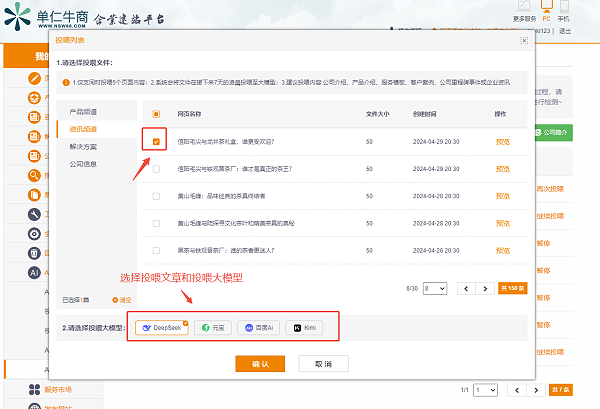Open the dialog page-size dropdown
Screen dimensions: 600x409
pyautogui.click(x=435, y=288)
